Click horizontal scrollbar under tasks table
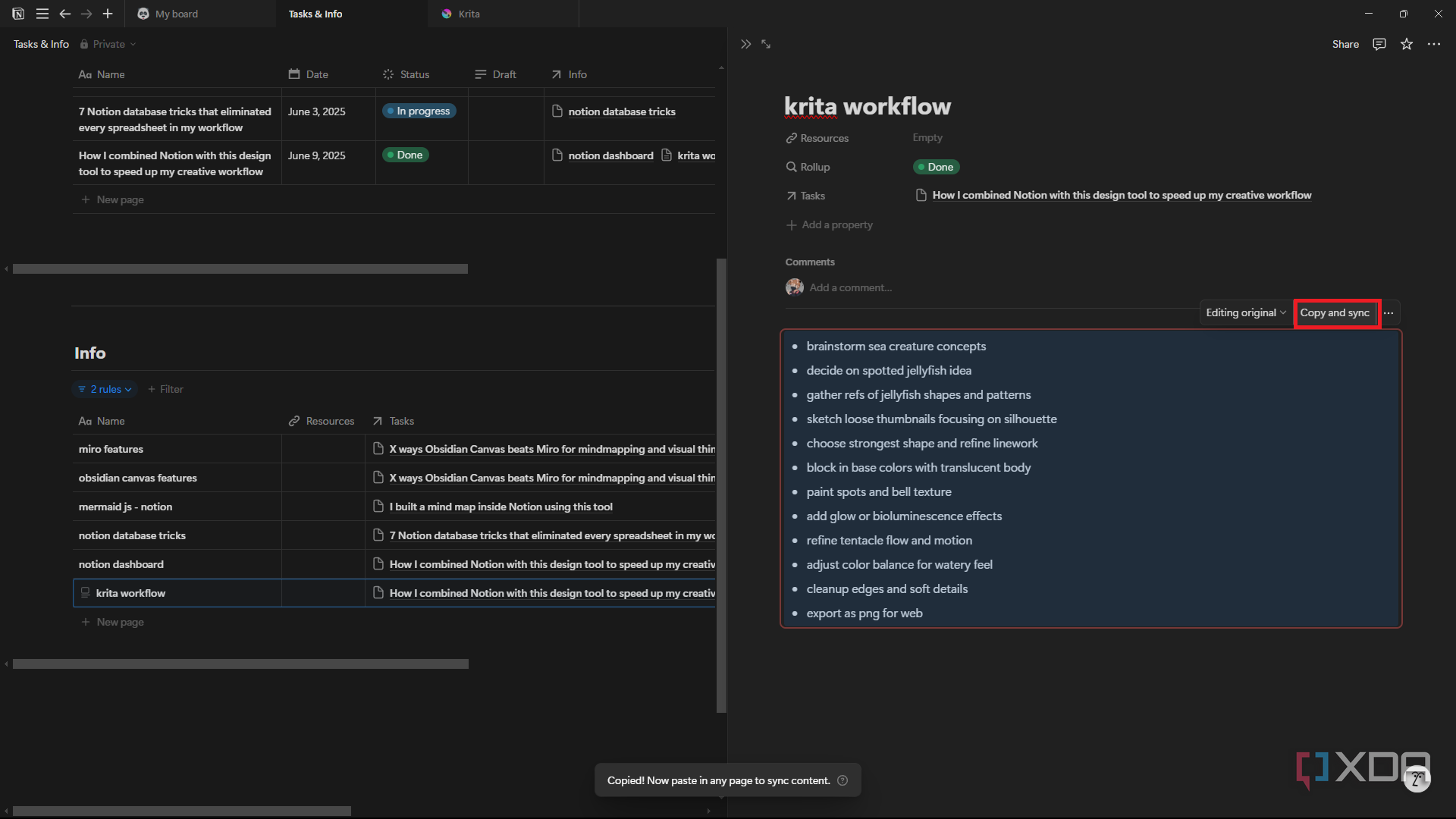 240,269
